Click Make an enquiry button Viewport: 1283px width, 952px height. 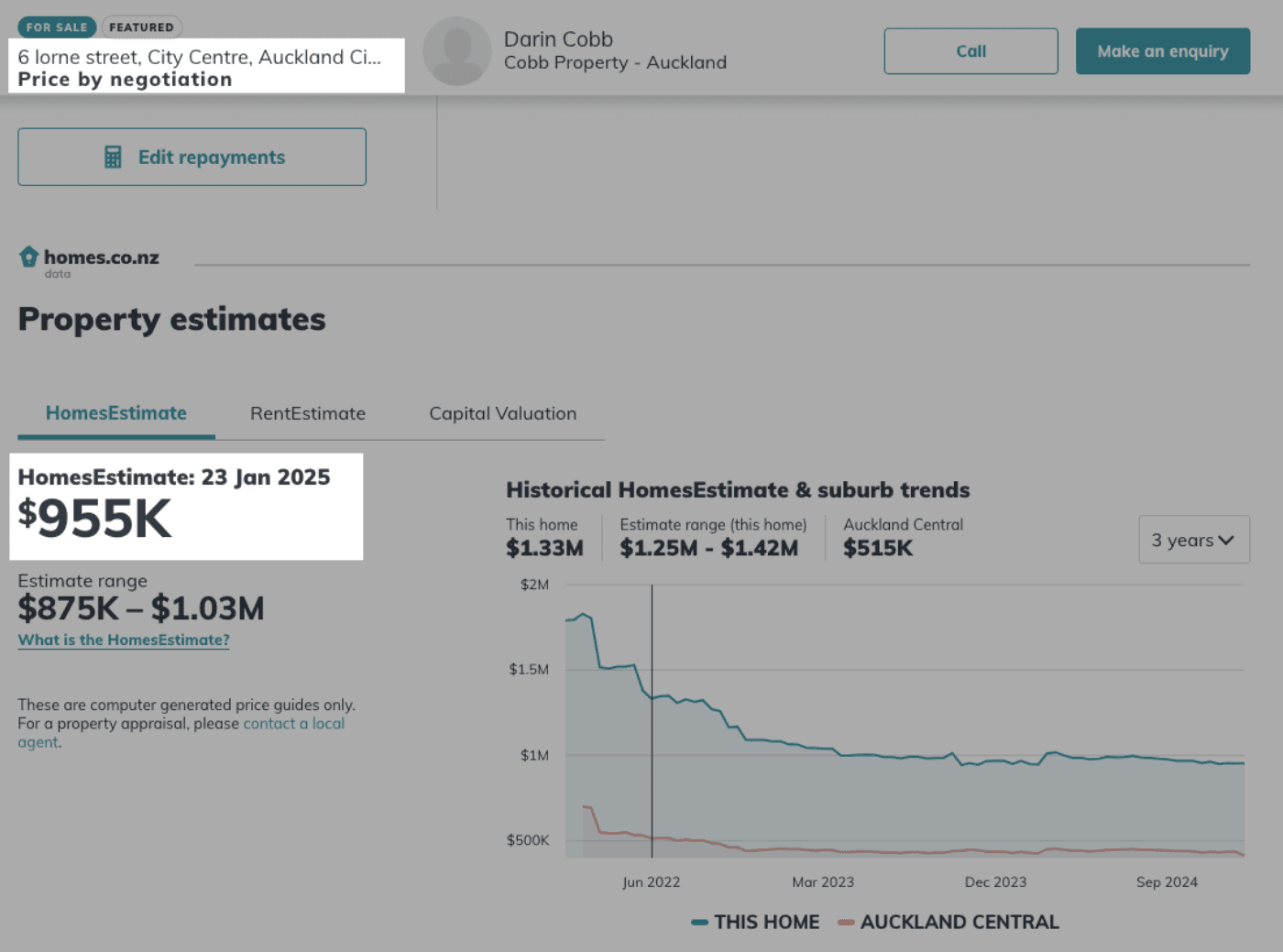pos(1162,51)
